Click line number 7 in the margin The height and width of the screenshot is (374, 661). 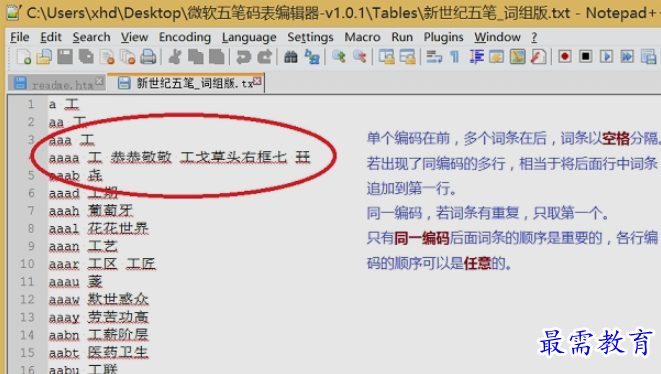pos(31,210)
